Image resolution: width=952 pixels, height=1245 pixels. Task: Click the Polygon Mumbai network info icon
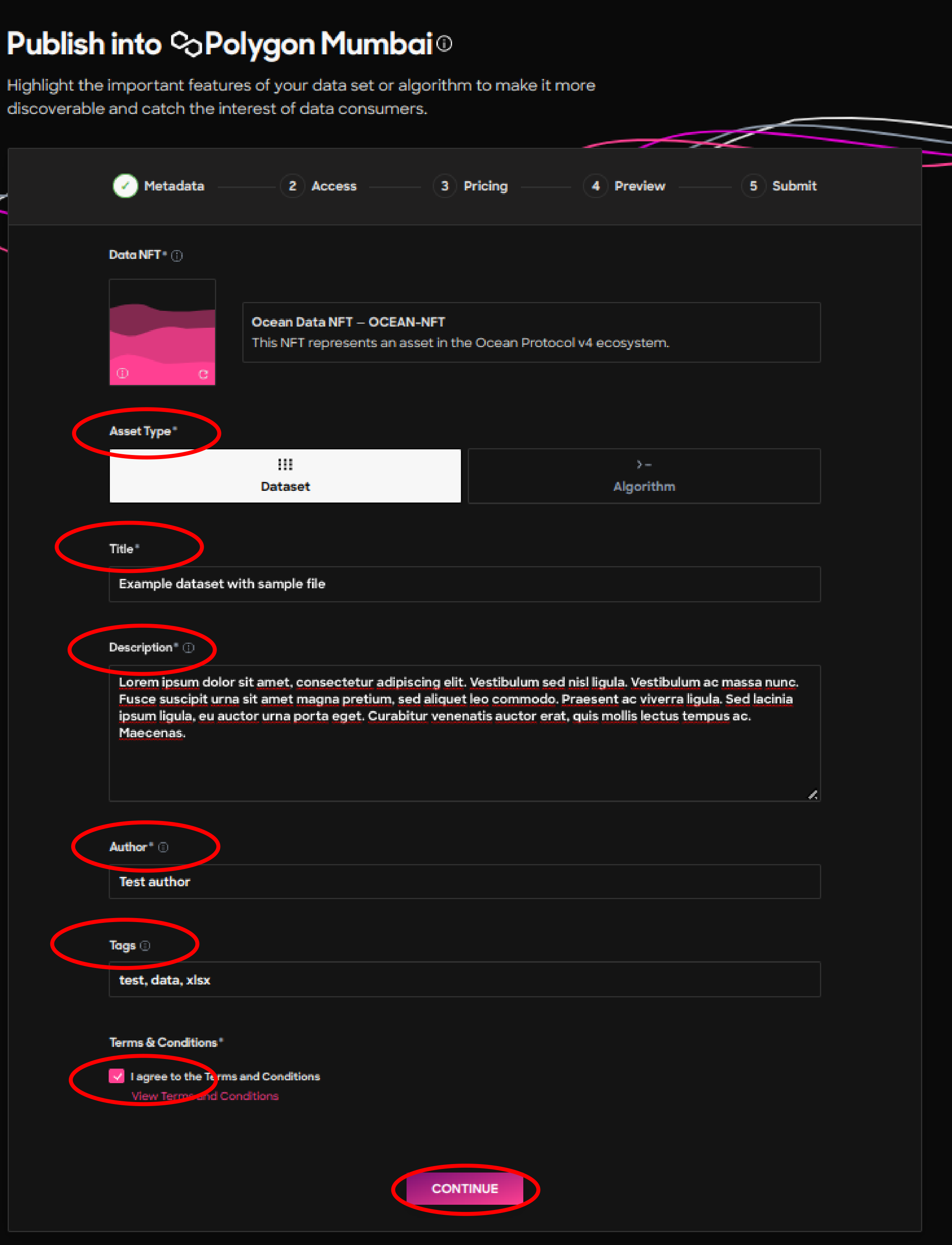click(x=445, y=43)
